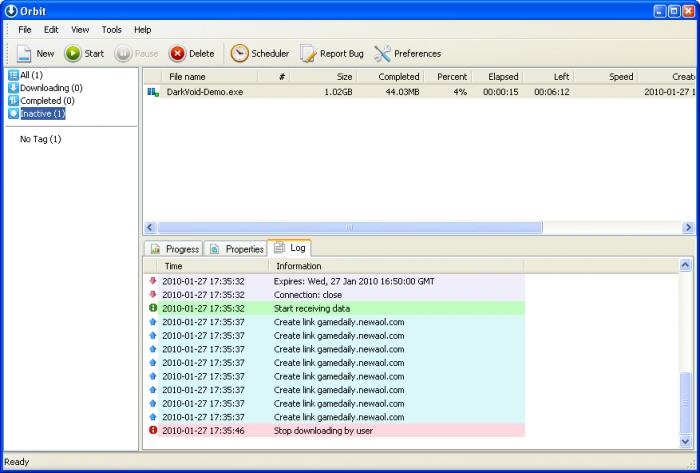
Task: Click the Report Bug notepad icon
Action: (x=308, y=54)
